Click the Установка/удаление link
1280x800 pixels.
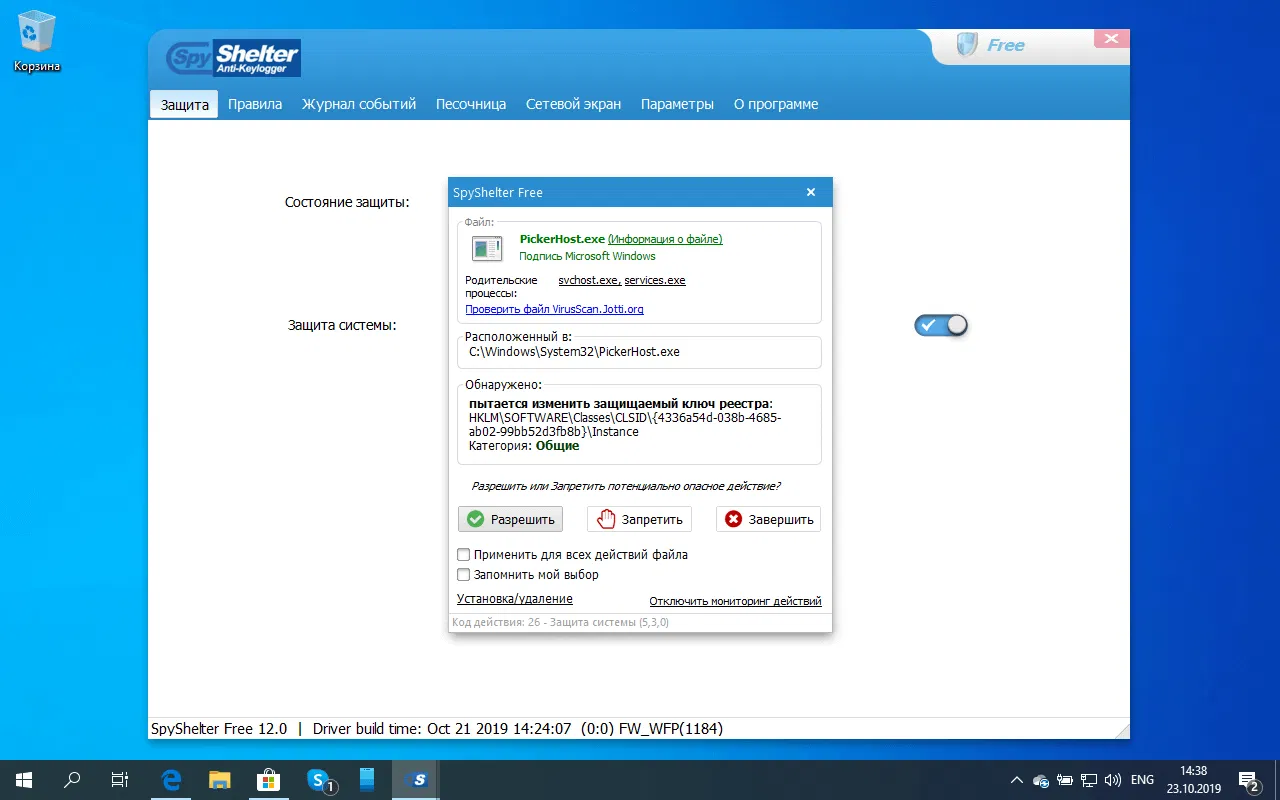tap(515, 599)
